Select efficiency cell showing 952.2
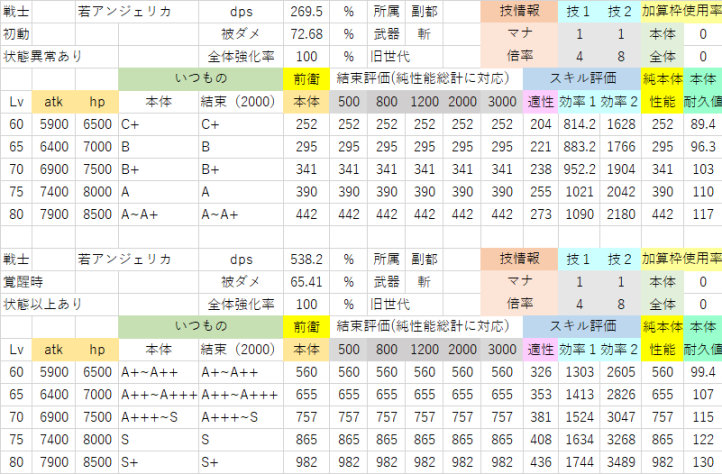 pyautogui.click(x=579, y=170)
